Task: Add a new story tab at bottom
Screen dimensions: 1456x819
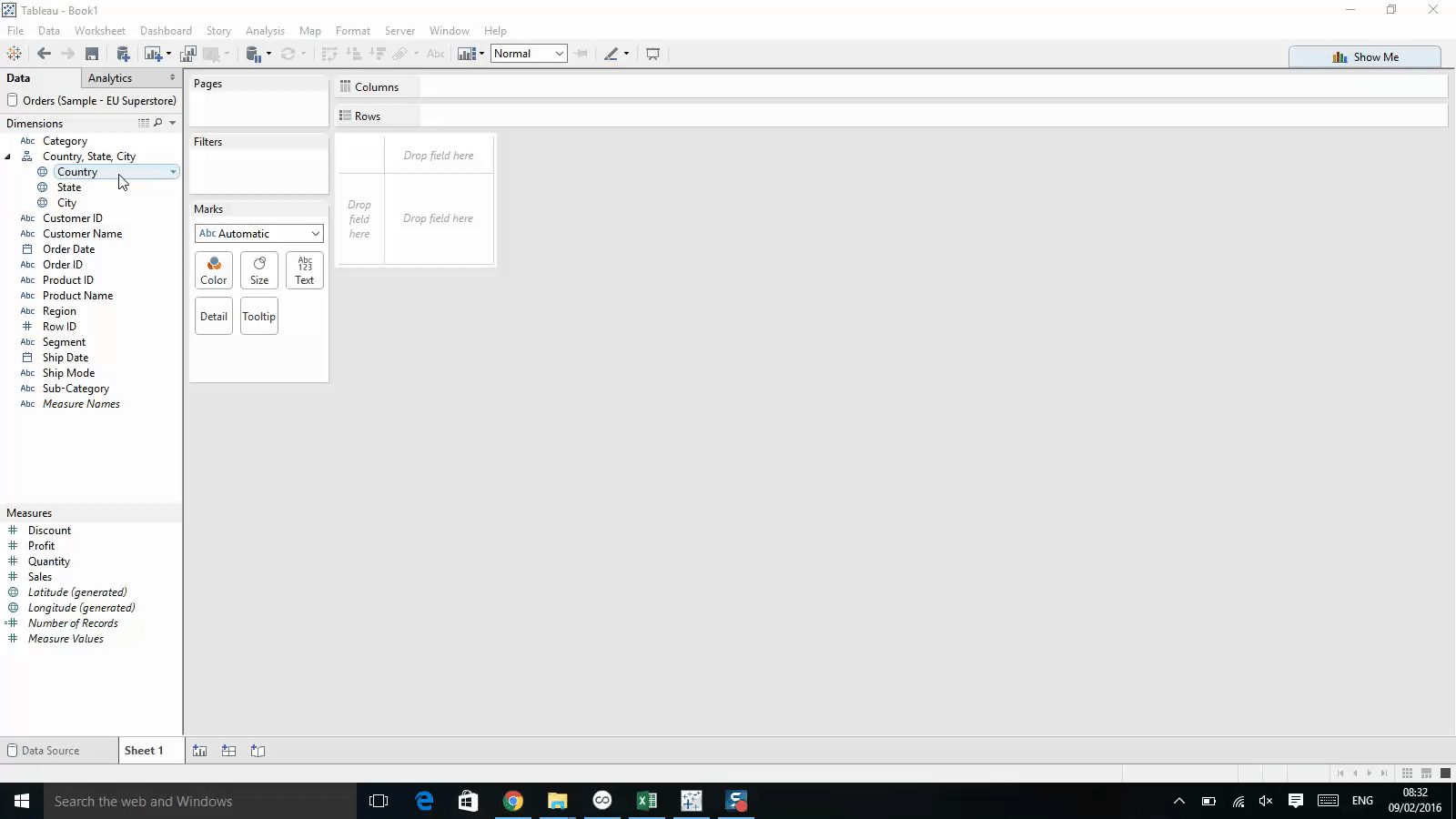Action: (258, 751)
